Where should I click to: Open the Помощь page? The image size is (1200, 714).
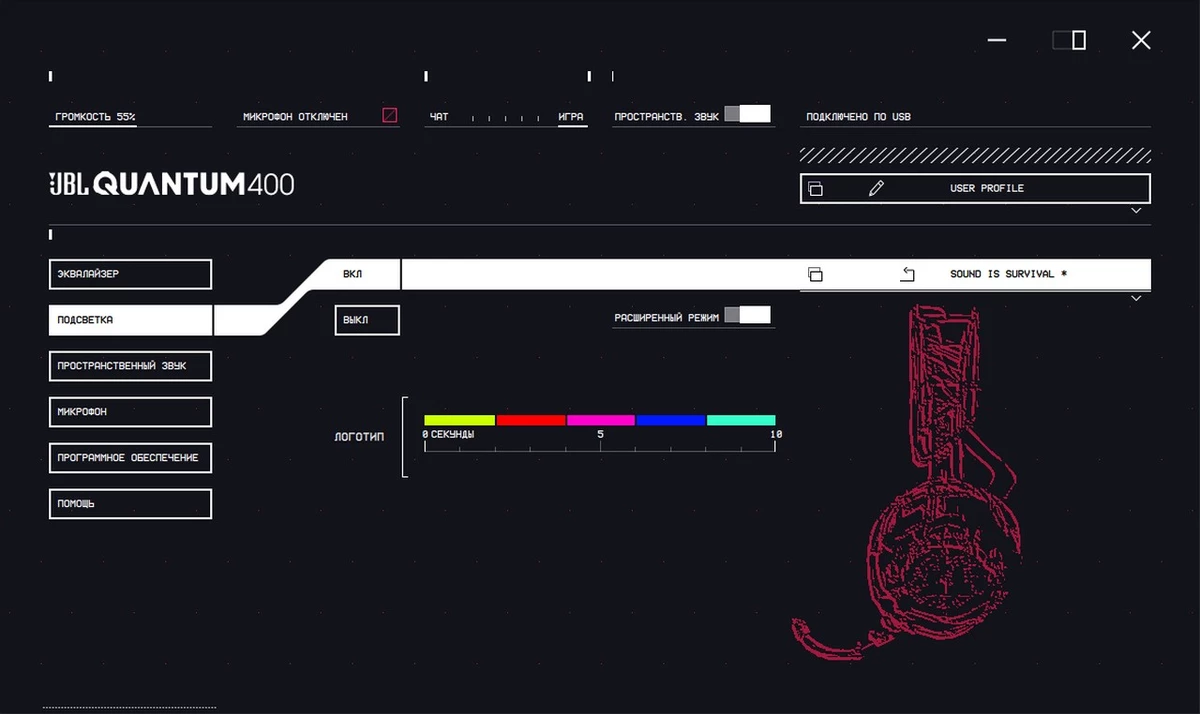pyautogui.click(x=130, y=504)
